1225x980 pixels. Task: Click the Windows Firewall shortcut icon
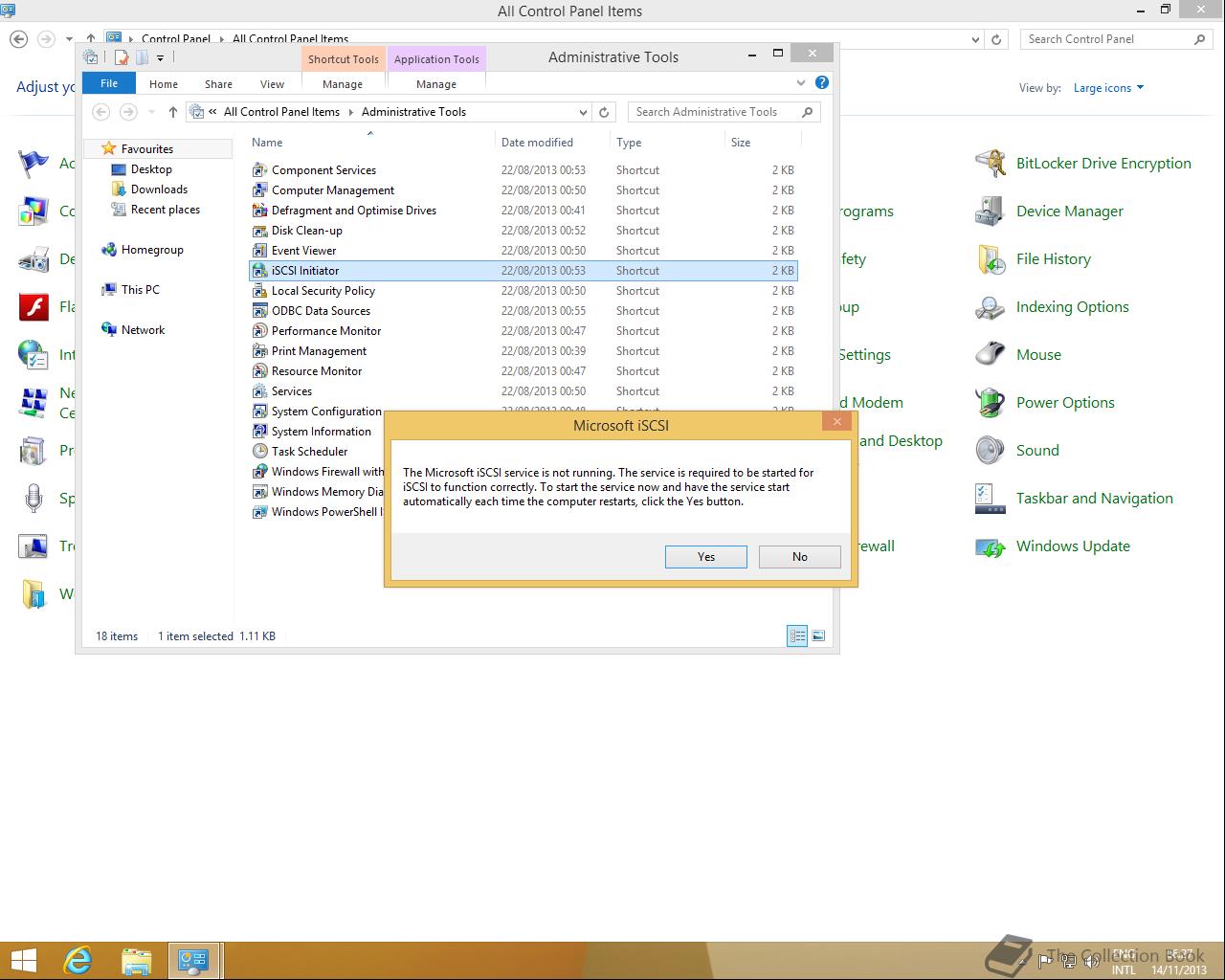click(x=259, y=471)
